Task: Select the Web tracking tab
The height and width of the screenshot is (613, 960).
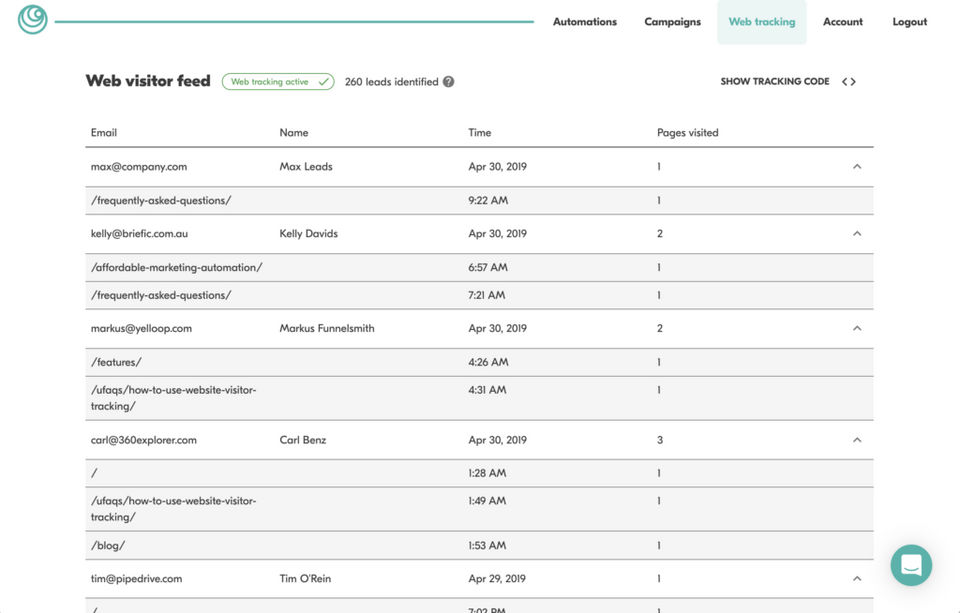Action: pyautogui.click(x=762, y=22)
